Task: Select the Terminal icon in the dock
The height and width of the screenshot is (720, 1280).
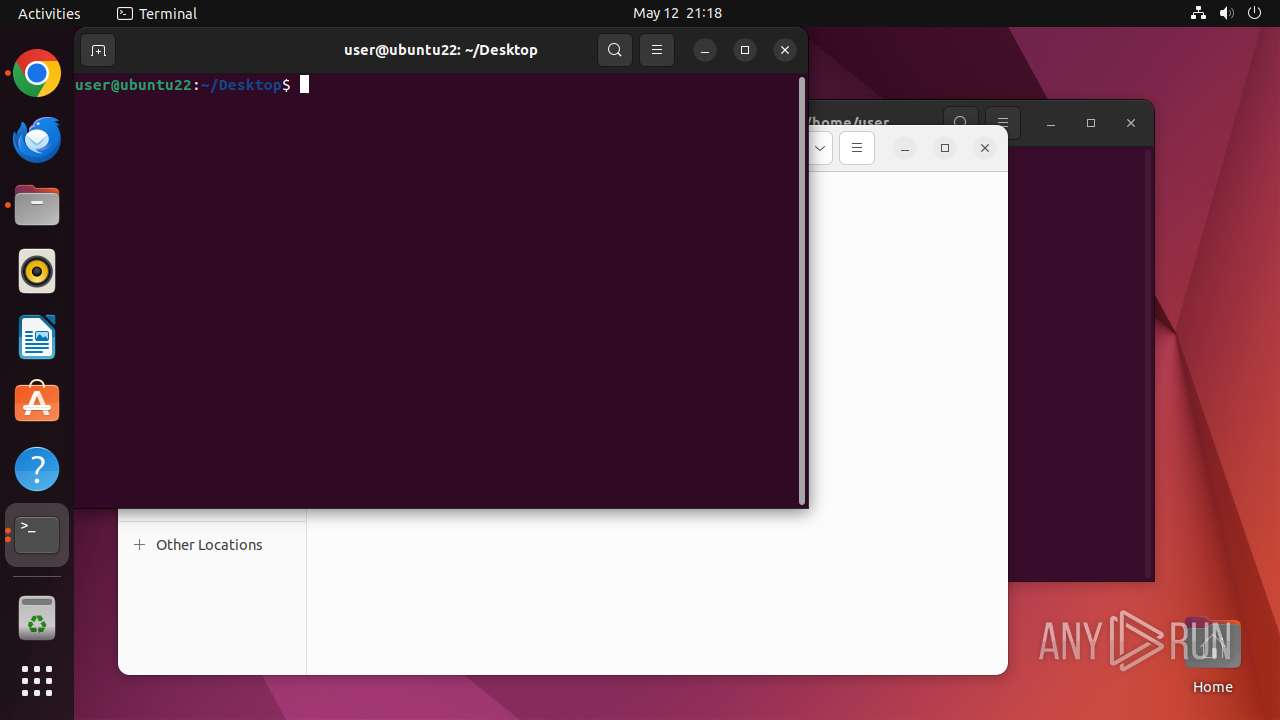Action: point(37,535)
